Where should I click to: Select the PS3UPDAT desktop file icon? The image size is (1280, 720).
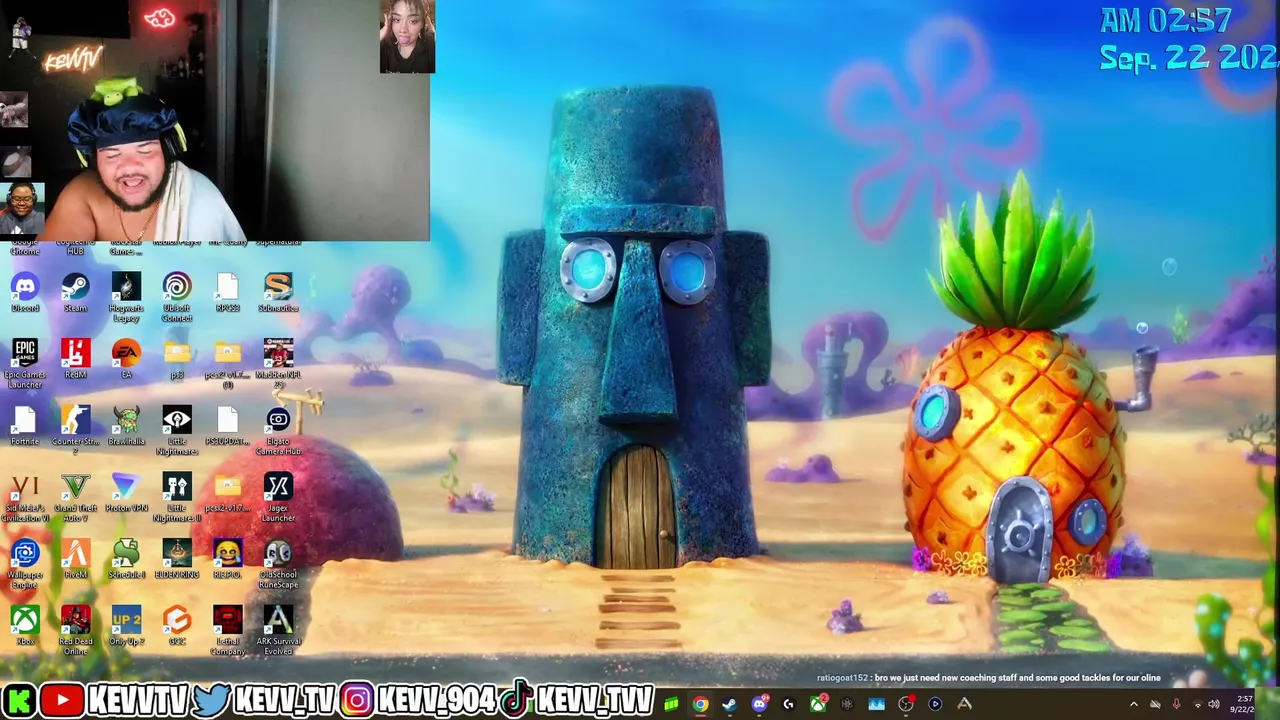click(228, 425)
